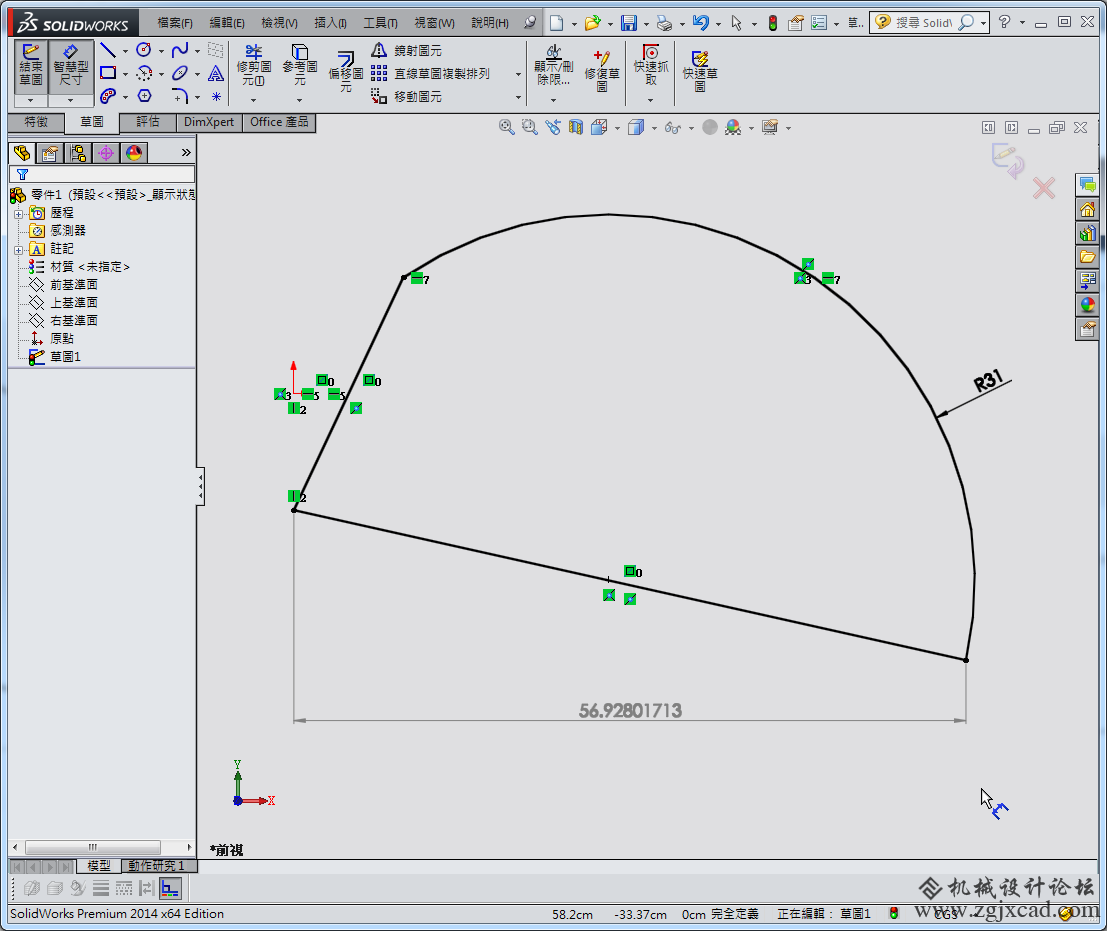
Task: Open the 檔案(F) File menu
Action: (x=174, y=23)
